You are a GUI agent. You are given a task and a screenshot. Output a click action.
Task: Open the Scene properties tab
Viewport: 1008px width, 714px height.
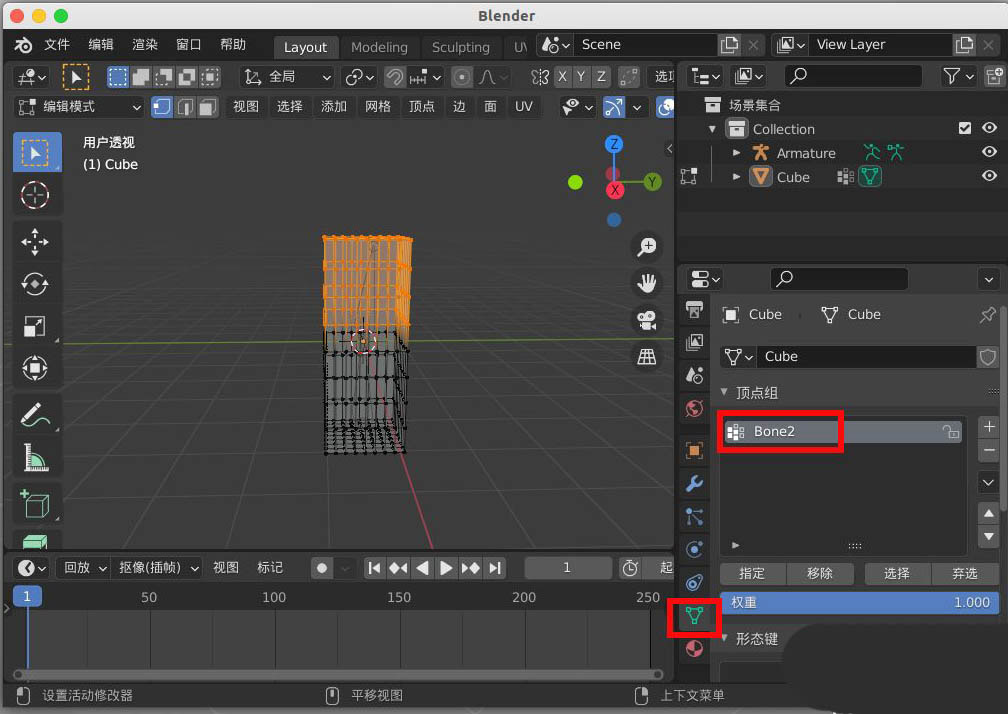pyautogui.click(x=694, y=375)
